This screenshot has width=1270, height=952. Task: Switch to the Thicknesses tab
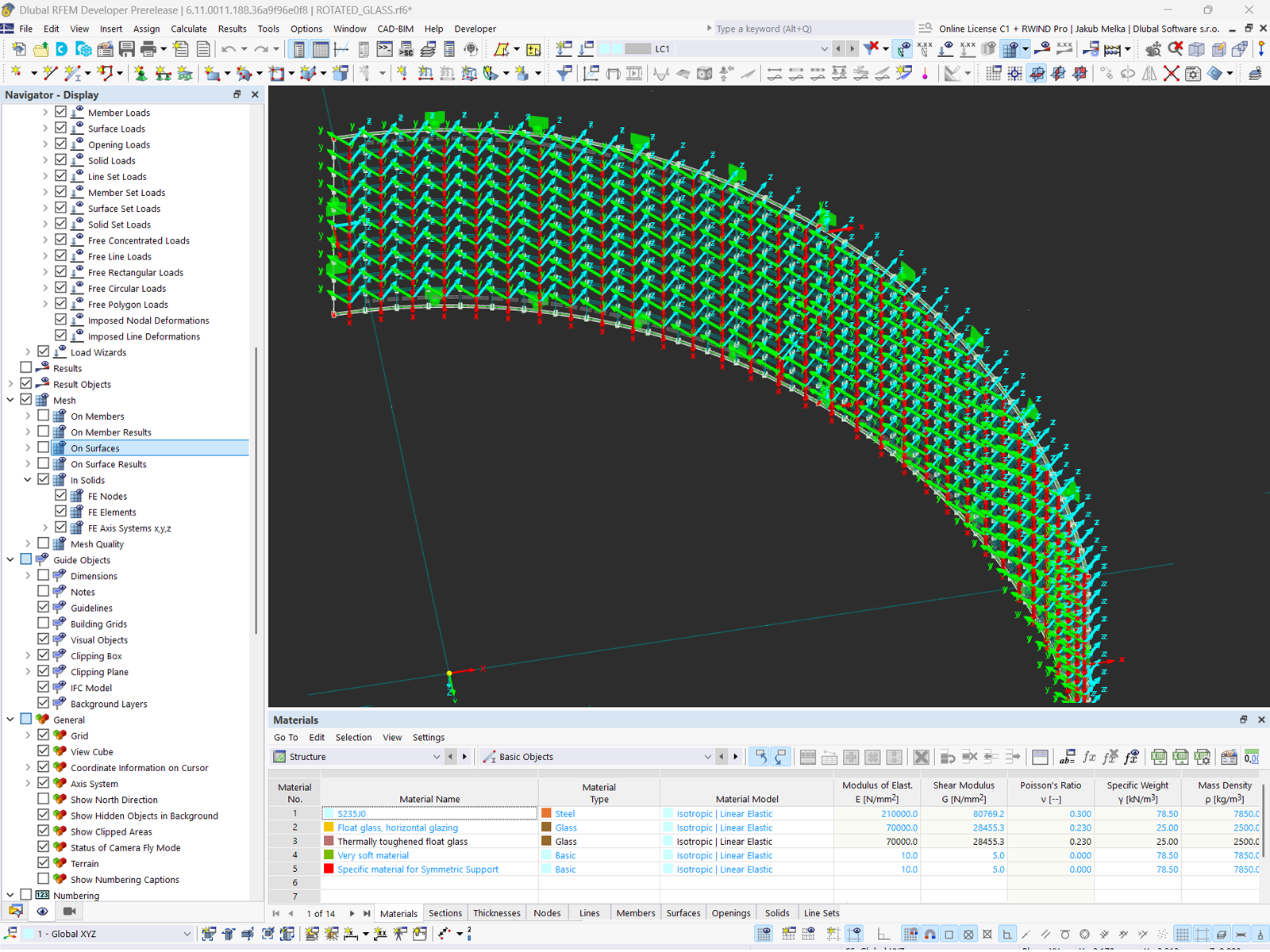497,913
